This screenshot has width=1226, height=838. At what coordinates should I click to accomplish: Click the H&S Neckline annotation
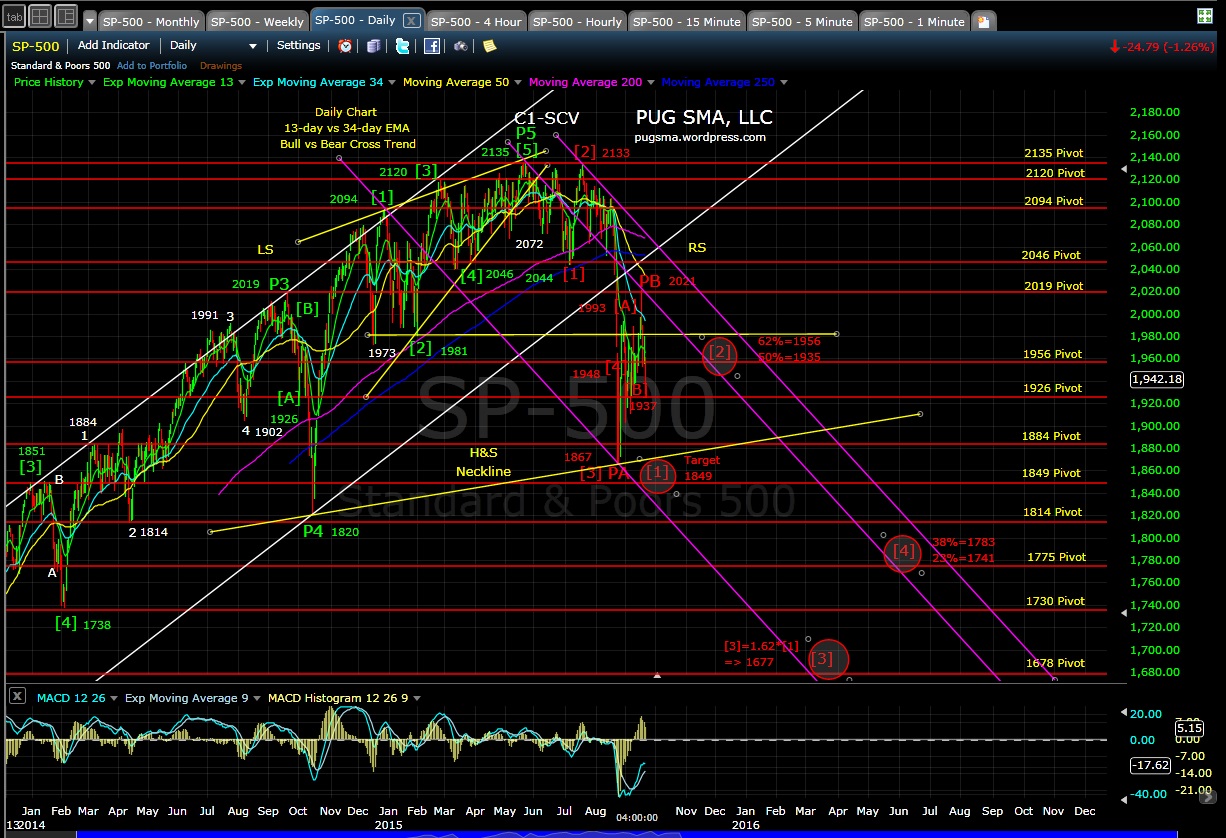tap(484, 462)
